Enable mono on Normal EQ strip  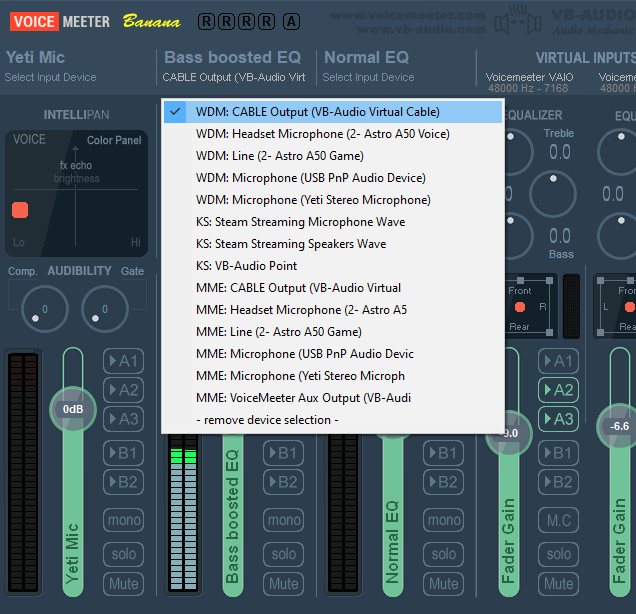[x=443, y=520]
